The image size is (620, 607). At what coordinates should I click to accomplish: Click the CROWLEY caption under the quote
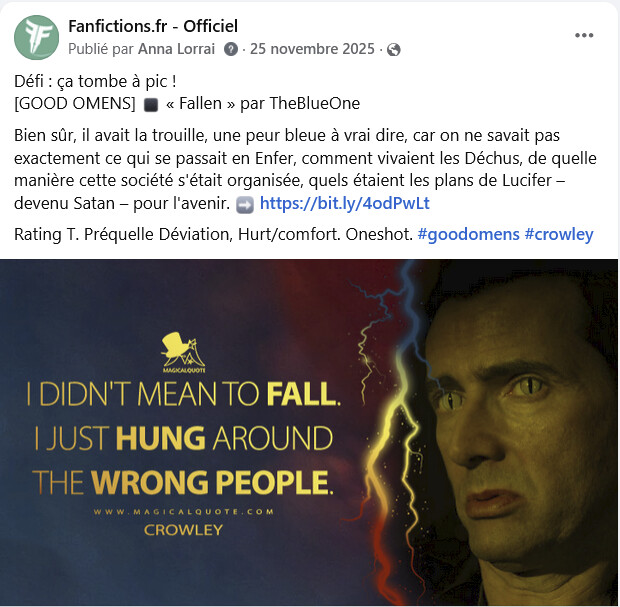point(183,529)
